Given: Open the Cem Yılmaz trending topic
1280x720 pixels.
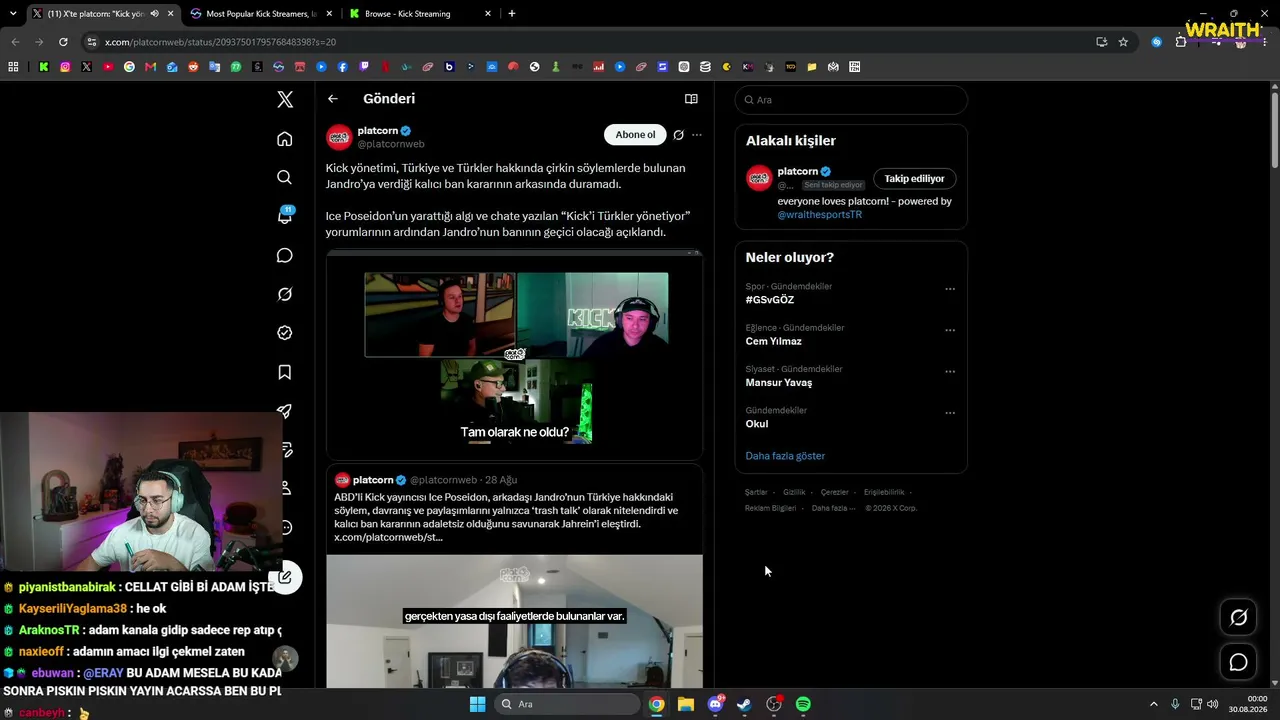Looking at the screenshot, I should tap(774, 341).
